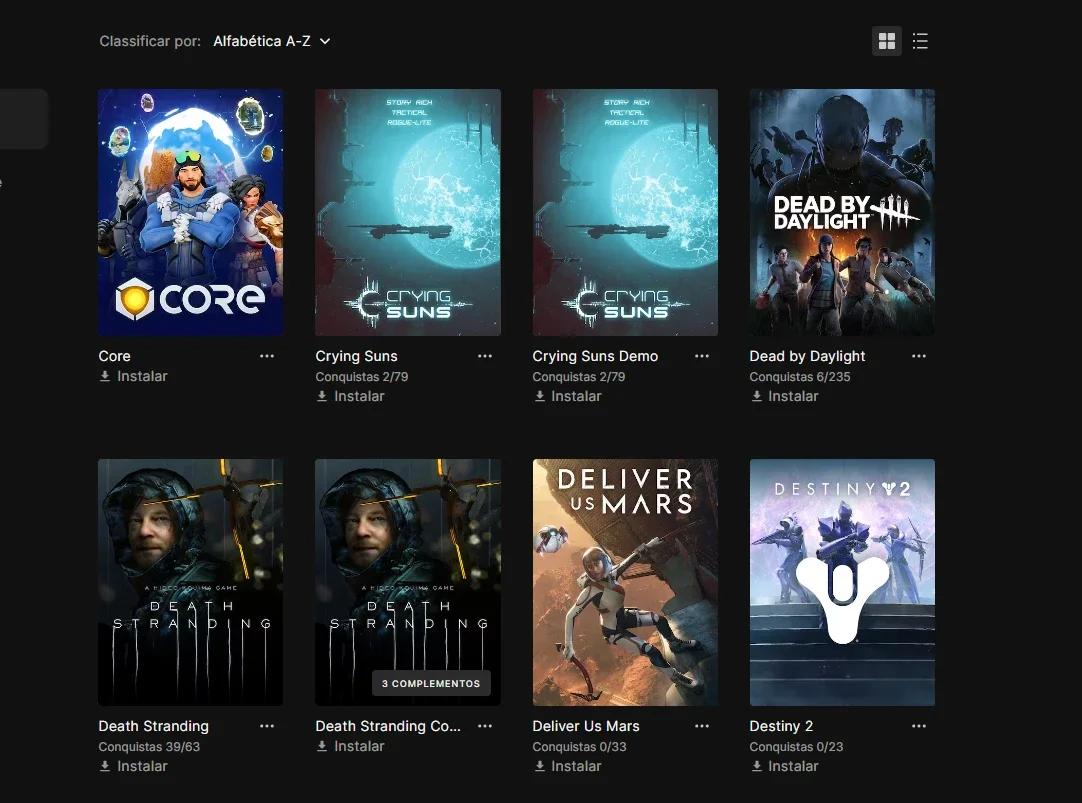
Task: Open options menu for Destiny 2
Action: (919, 726)
